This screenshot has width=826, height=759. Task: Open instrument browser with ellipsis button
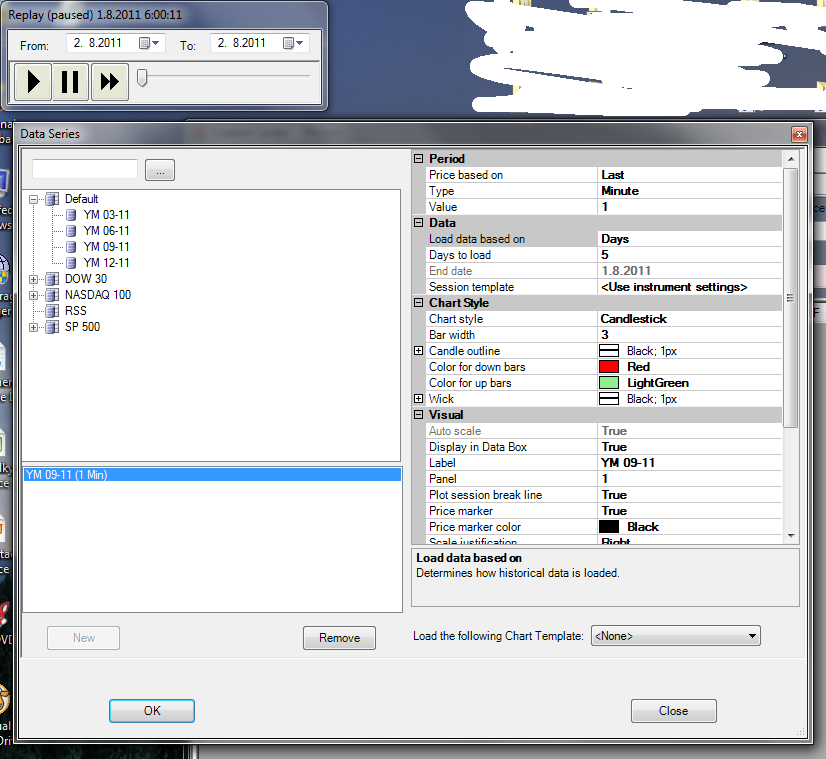click(160, 170)
